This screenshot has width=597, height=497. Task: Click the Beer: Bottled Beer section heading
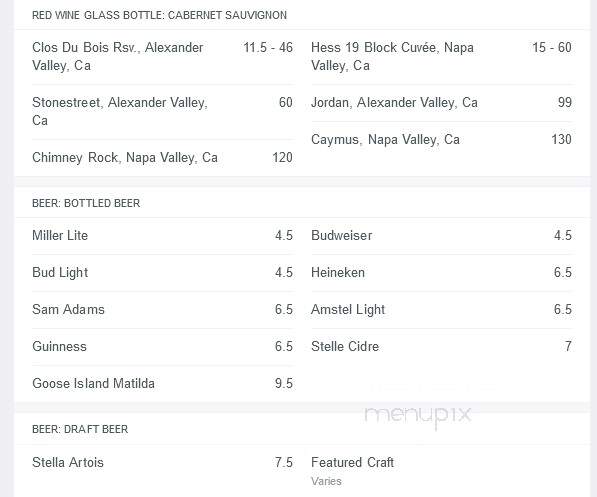[86, 203]
